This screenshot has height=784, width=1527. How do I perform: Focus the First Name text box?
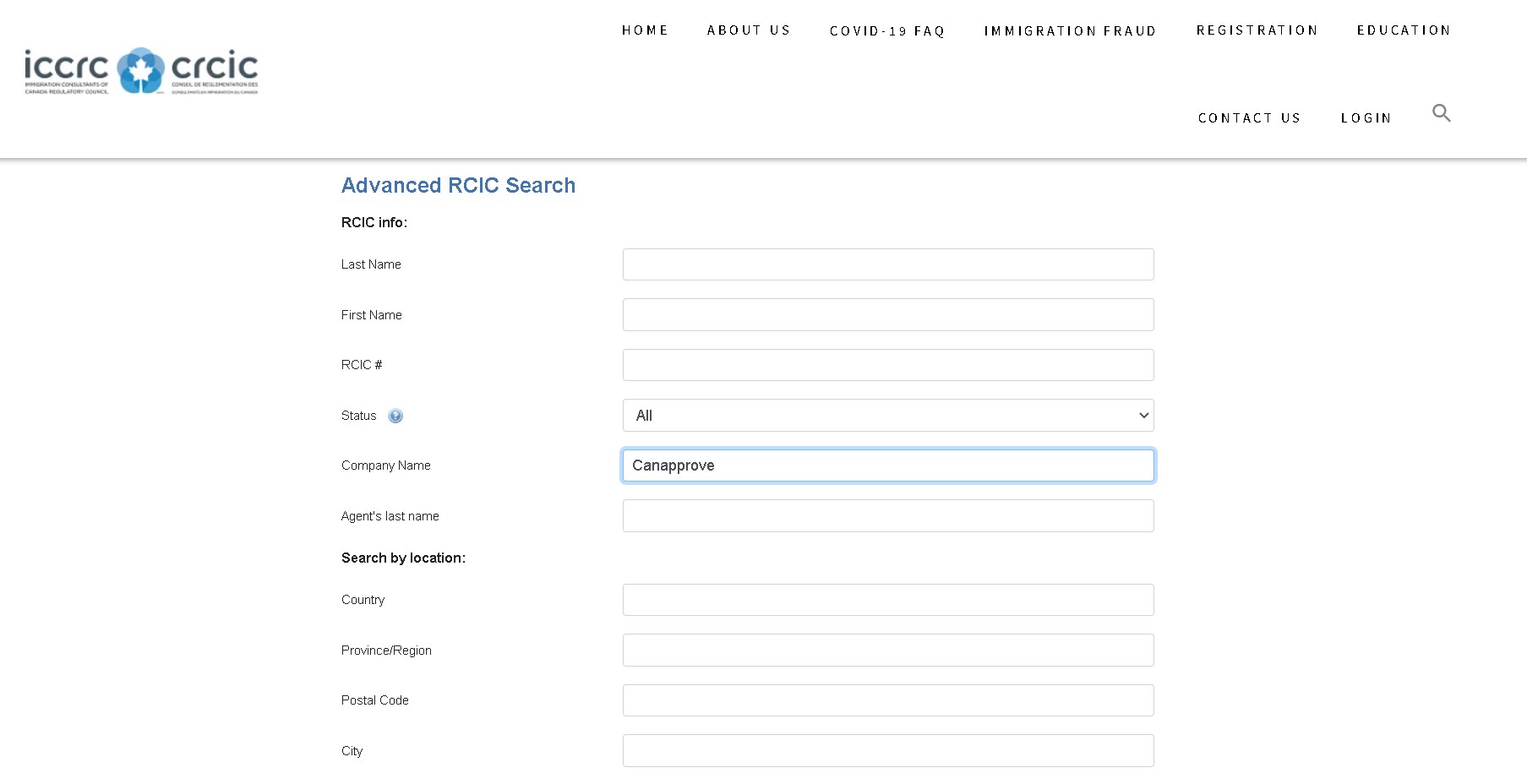tap(887, 314)
